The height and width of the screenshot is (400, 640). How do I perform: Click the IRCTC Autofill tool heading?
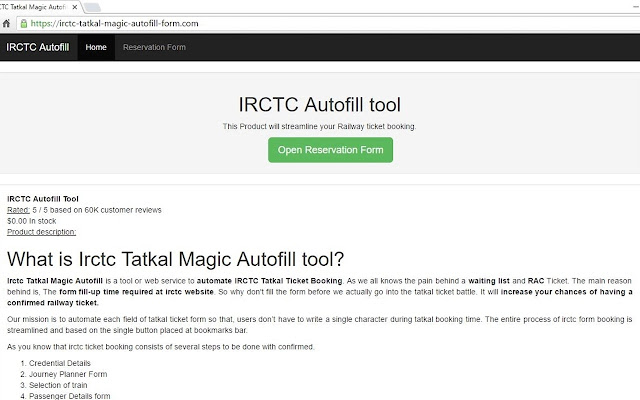(320, 104)
